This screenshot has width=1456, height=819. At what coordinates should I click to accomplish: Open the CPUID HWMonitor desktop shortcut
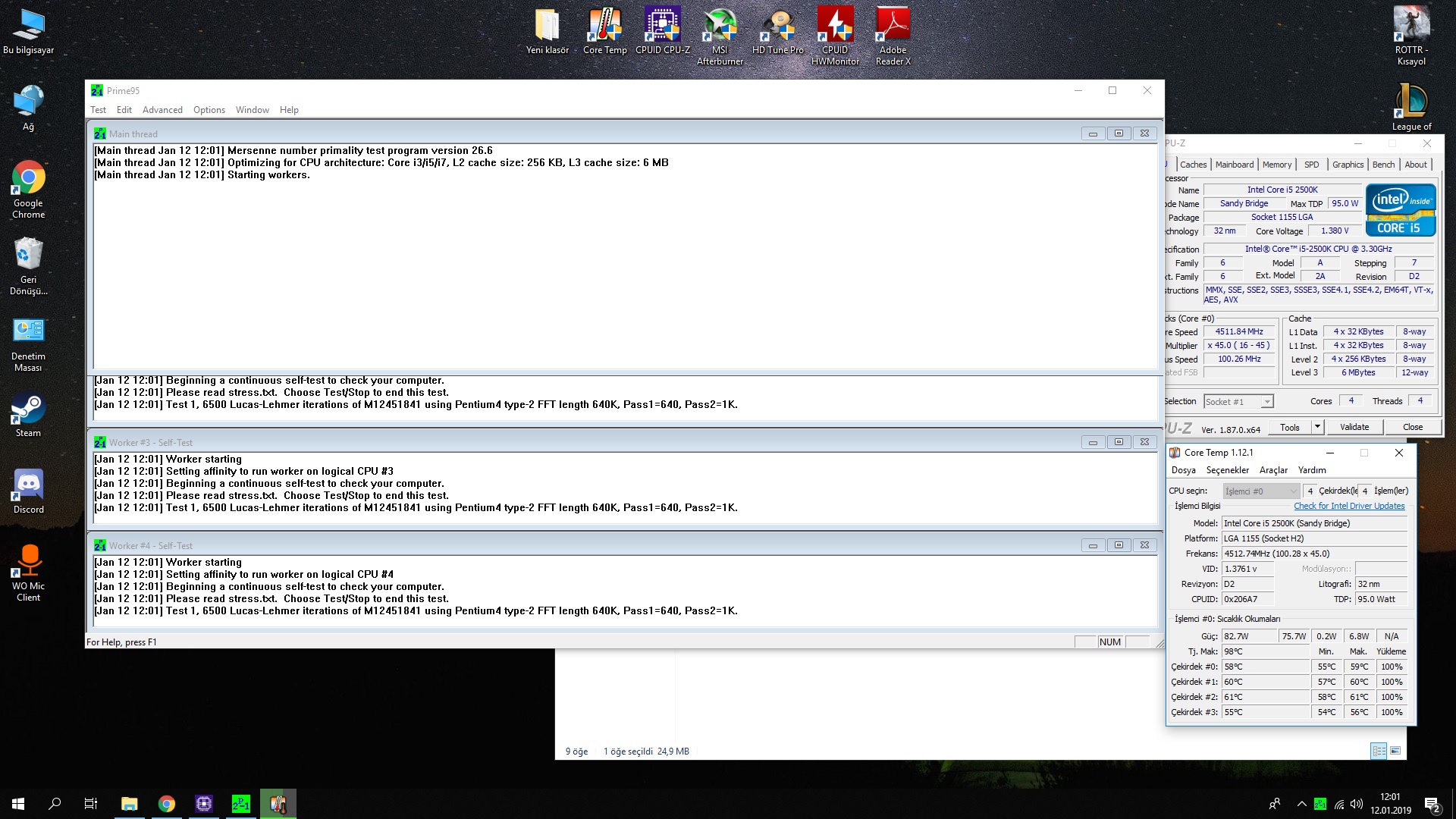835,36
